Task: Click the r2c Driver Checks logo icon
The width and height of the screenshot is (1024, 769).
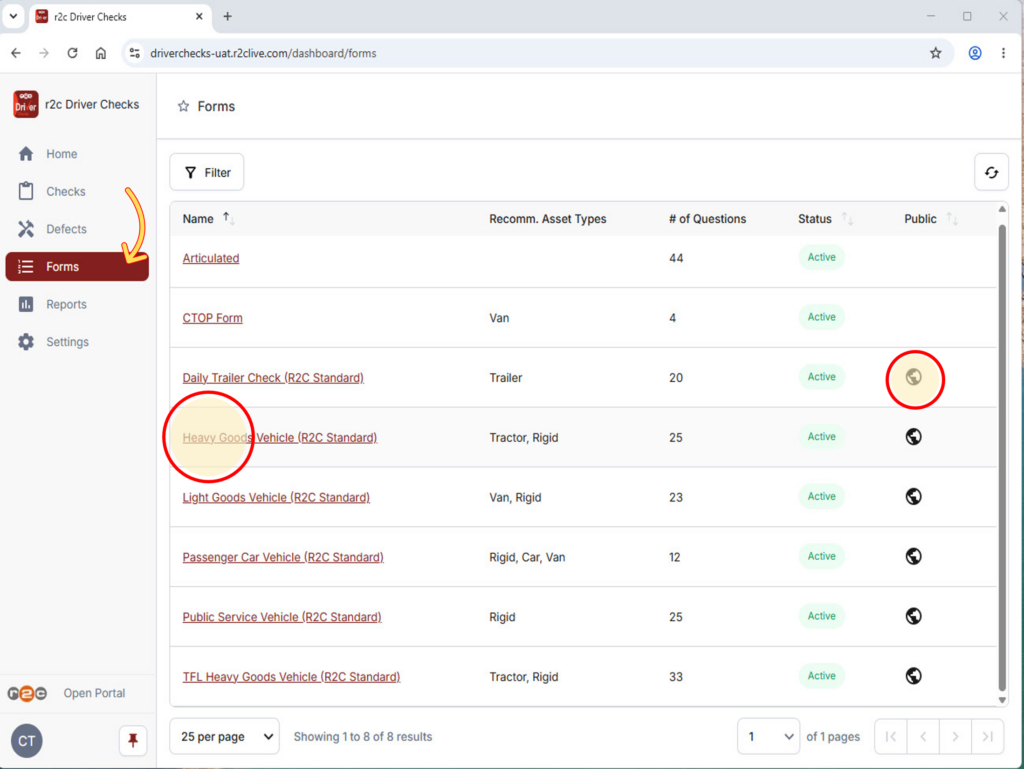Action: click(25, 104)
